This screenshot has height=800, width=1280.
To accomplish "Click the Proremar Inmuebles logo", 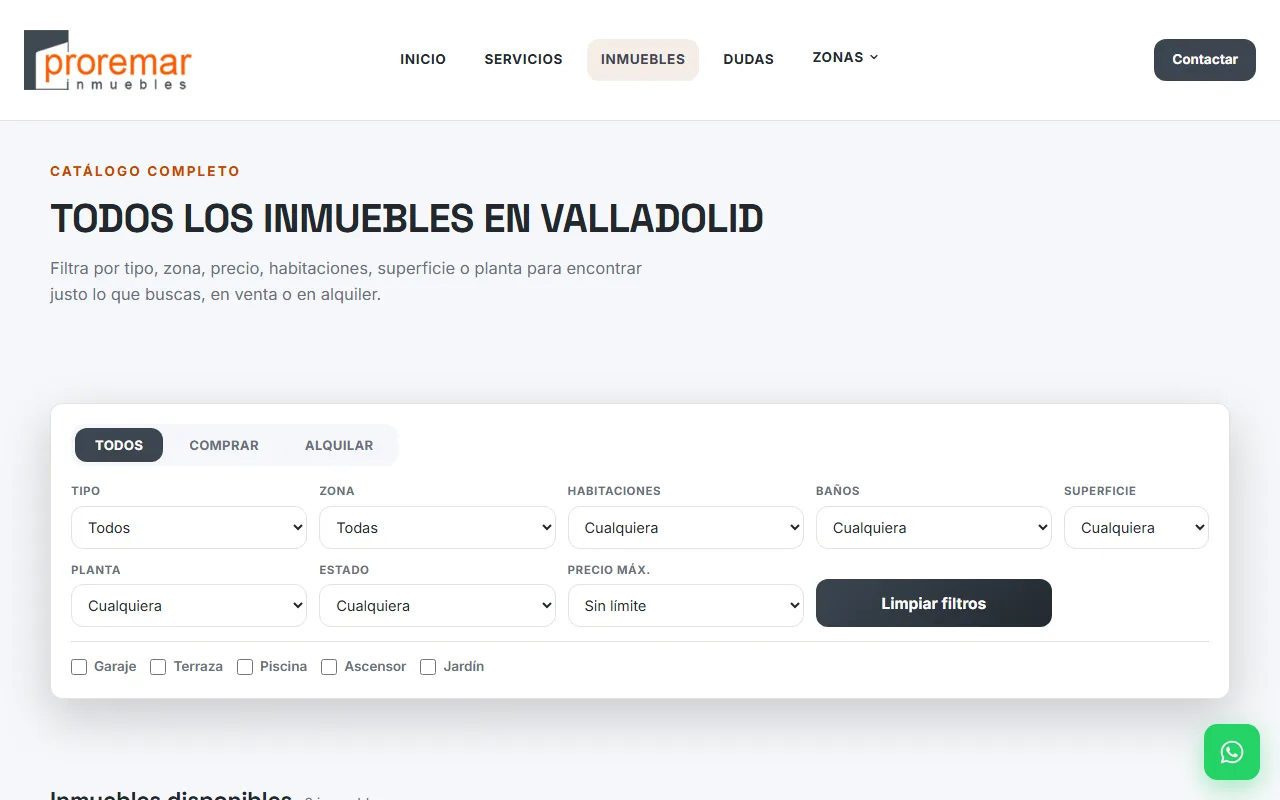I will (108, 60).
